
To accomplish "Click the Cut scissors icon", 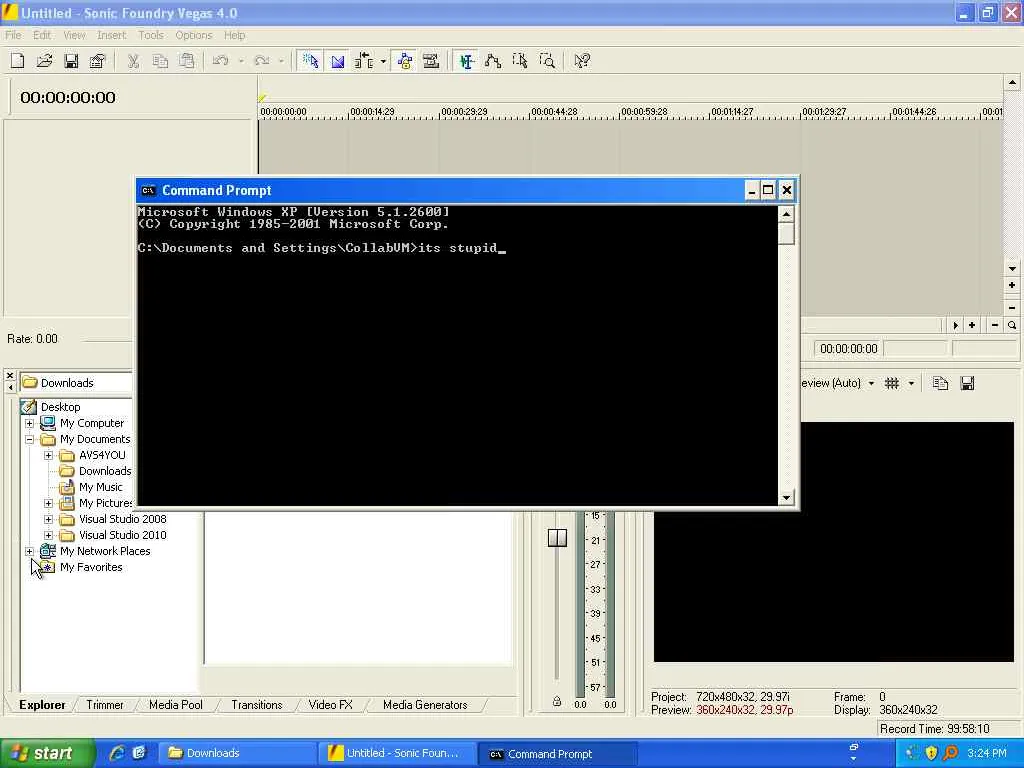I will 133,61.
